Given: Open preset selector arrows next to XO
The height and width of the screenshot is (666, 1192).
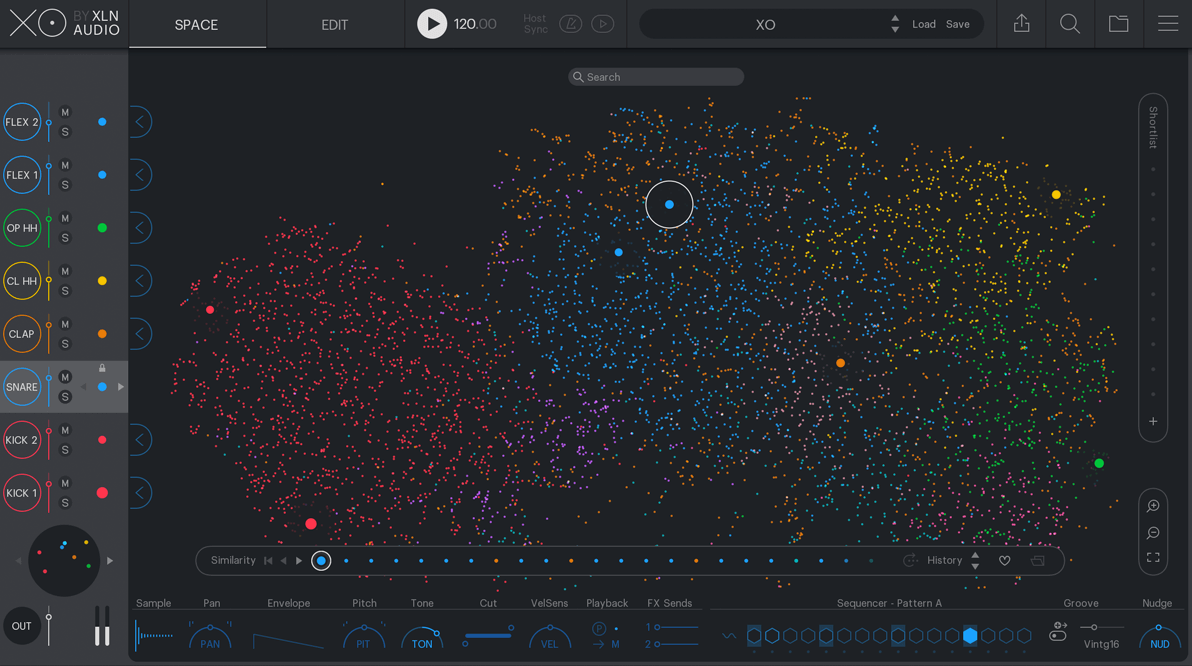Looking at the screenshot, I should pos(894,24).
